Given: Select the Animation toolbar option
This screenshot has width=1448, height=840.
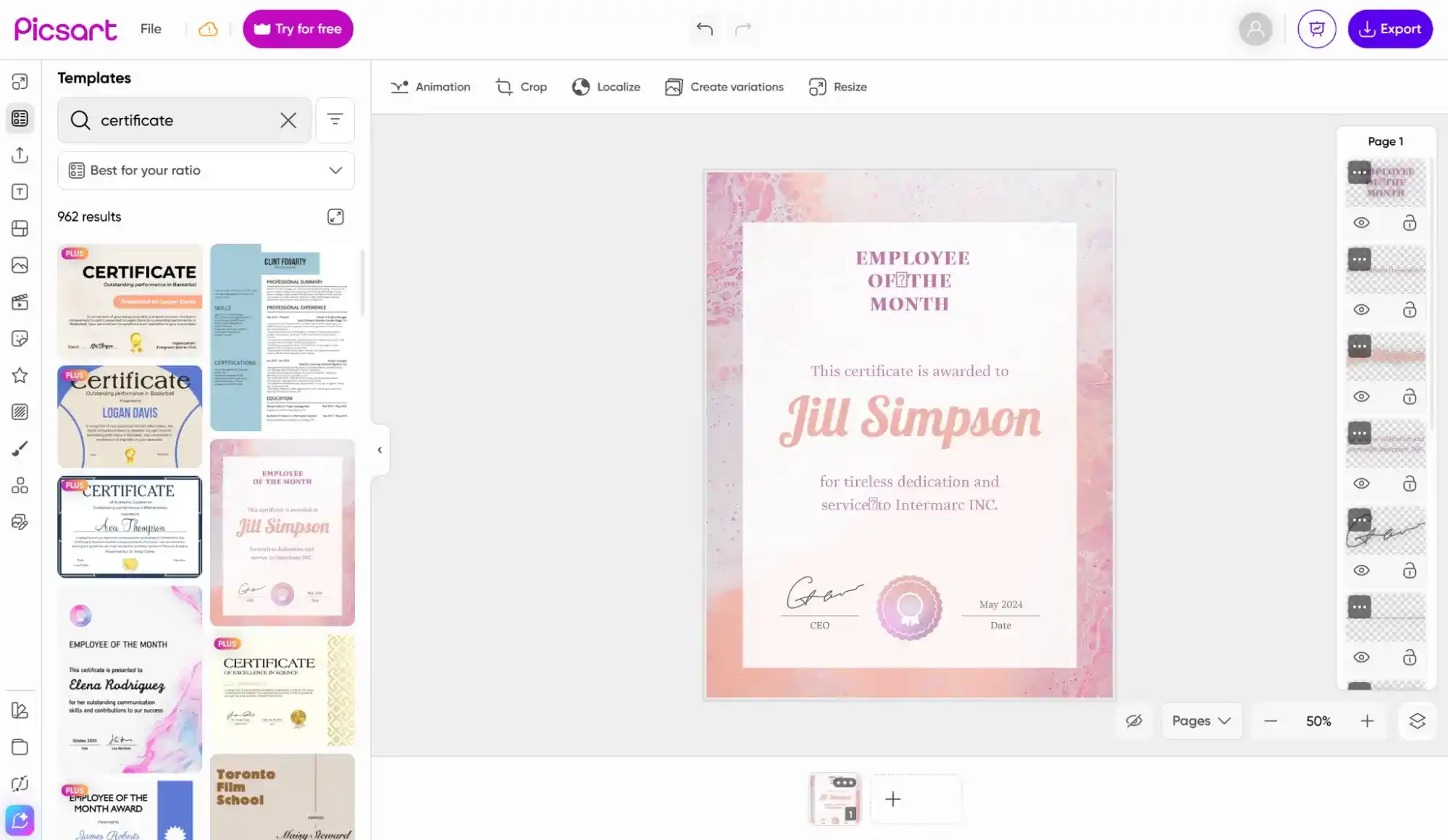Looking at the screenshot, I should point(430,87).
